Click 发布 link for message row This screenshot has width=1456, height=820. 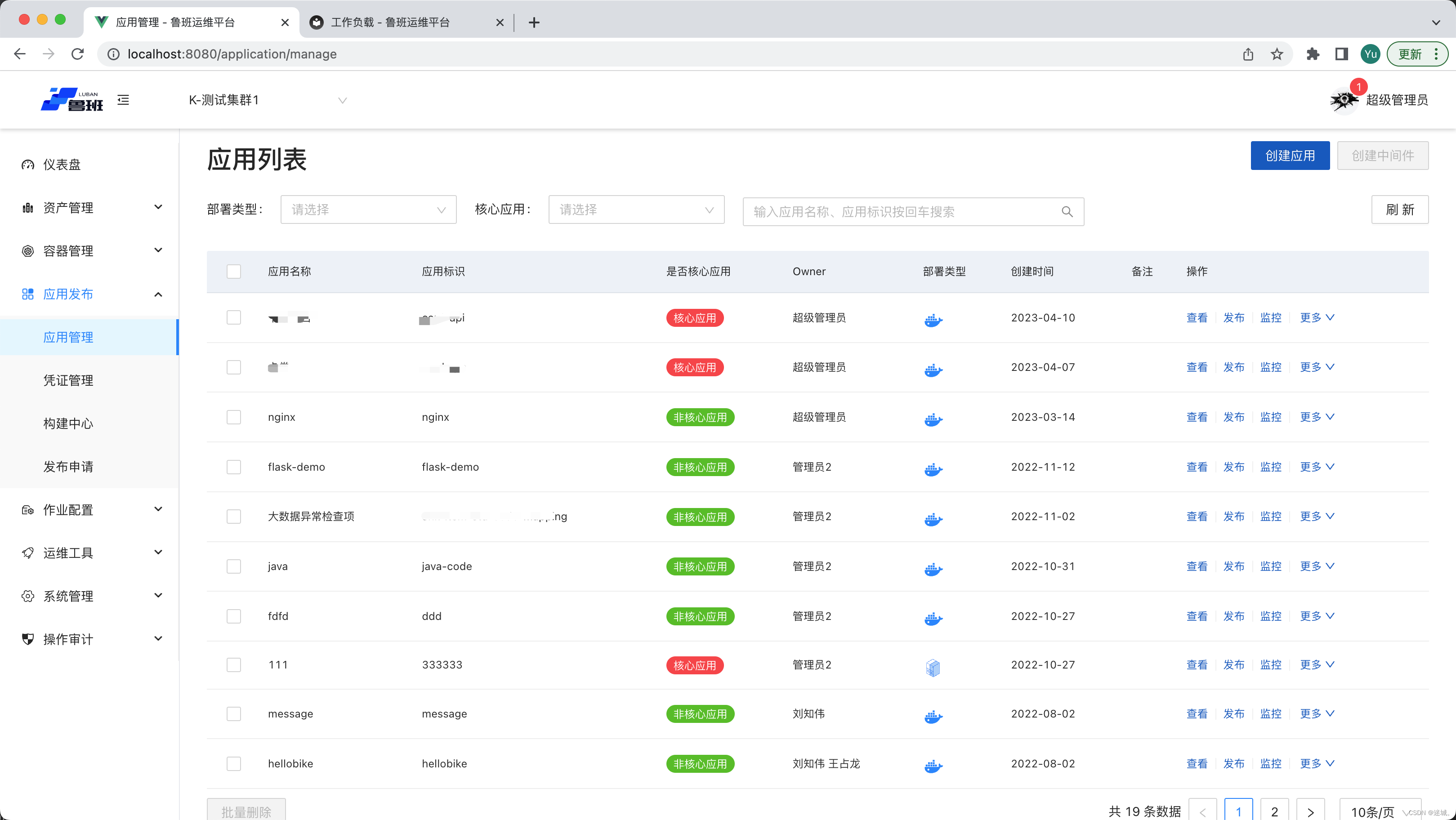[x=1233, y=714]
